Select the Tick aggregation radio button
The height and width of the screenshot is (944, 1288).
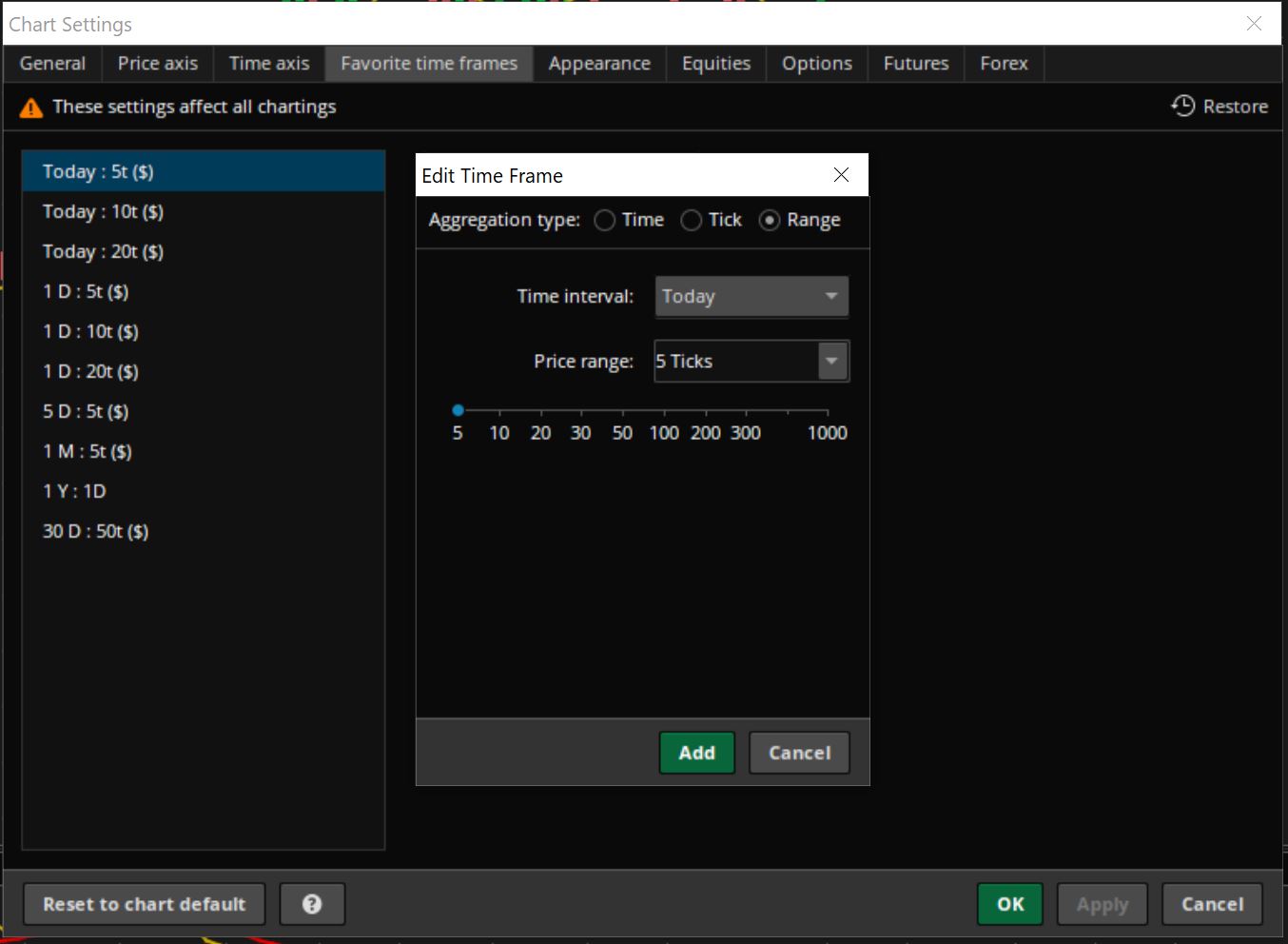click(692, 220)
